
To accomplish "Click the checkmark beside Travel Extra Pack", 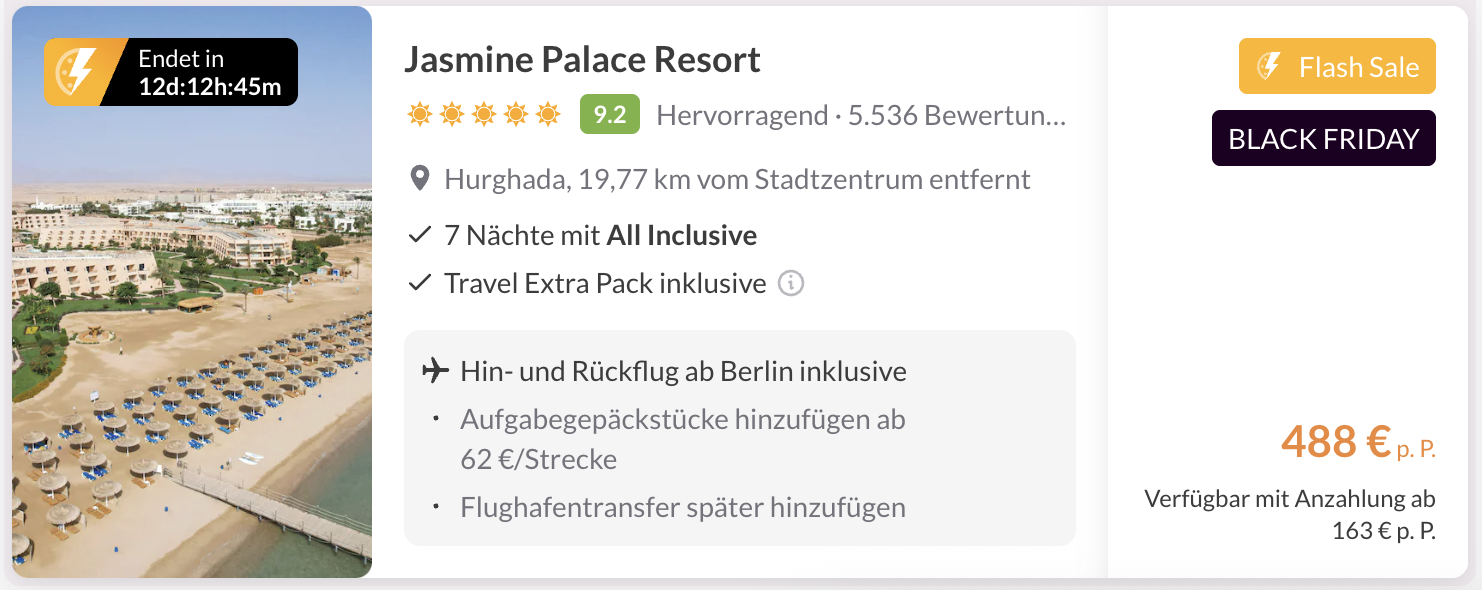I will pyautogui.click(x=420, y=284).
